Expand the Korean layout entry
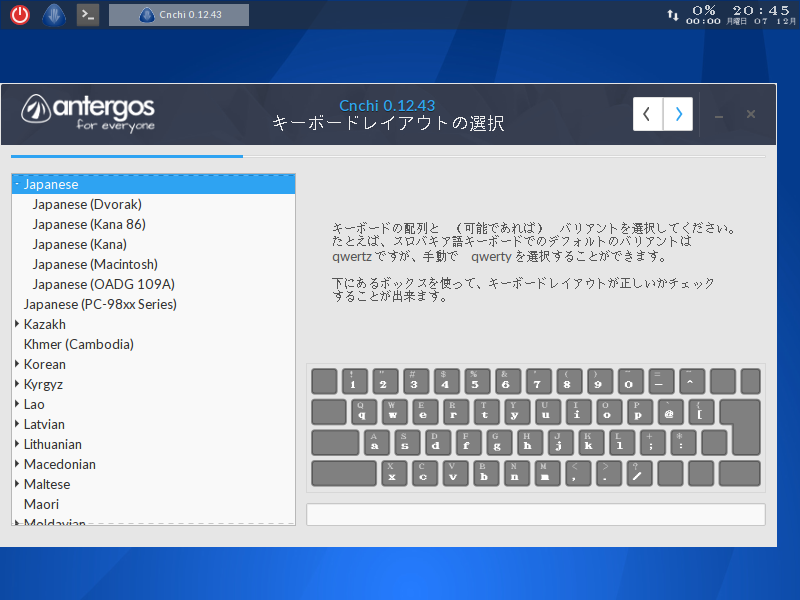Image resolution: width=800 pixels, height=600 pixels. pyautogui.click(x=15, y=364)
